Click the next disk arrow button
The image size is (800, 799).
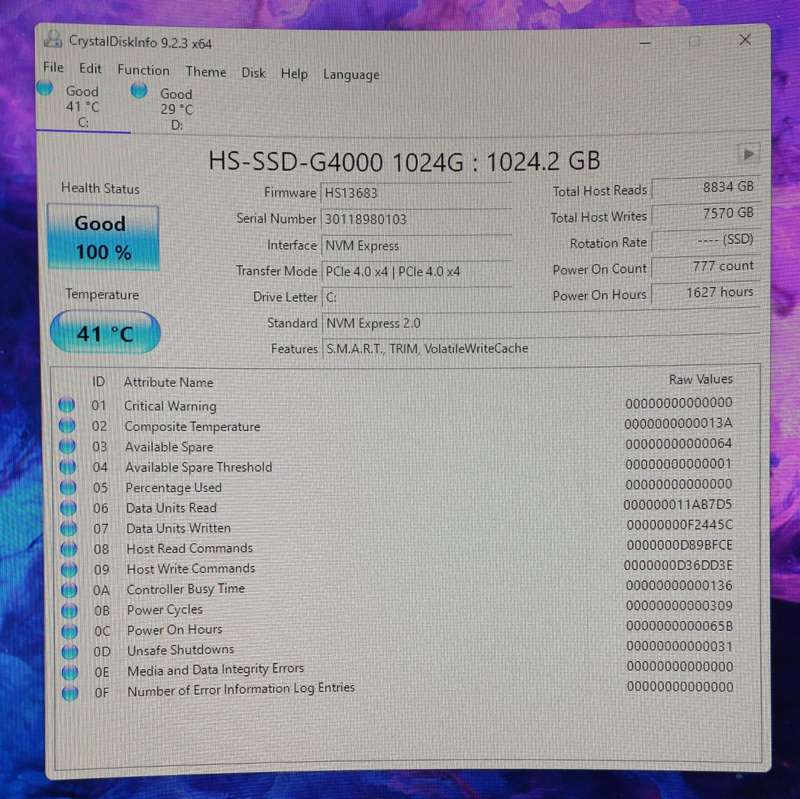(748, 154)
